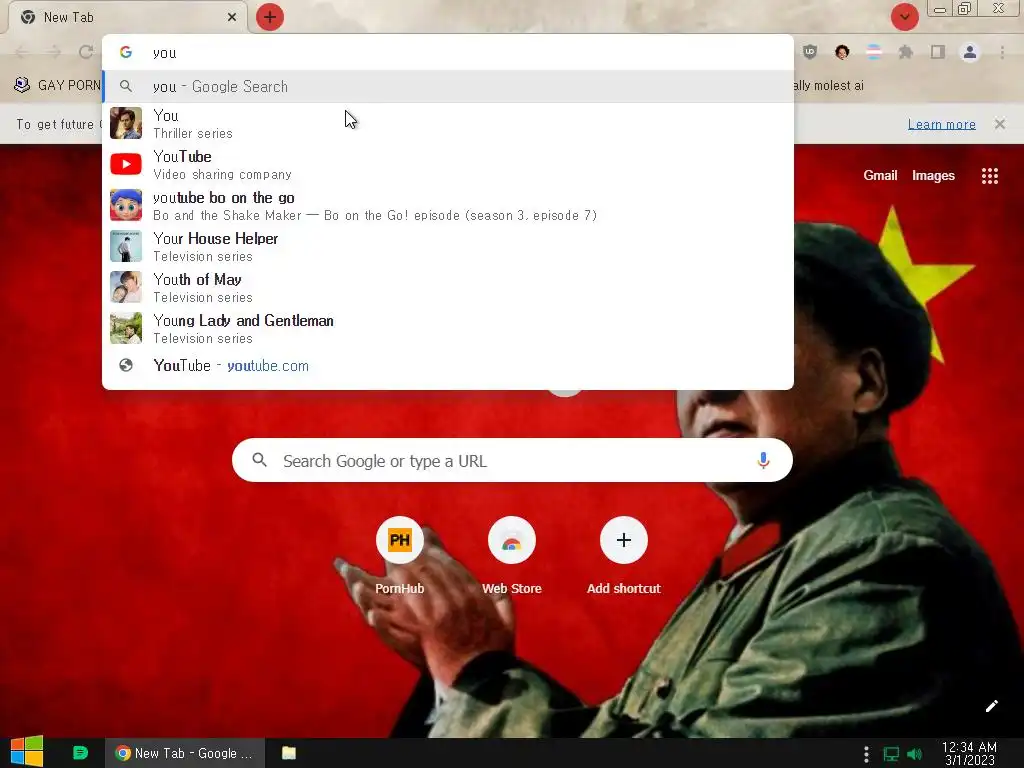Select the New Tab browser tab

point(127,18)
